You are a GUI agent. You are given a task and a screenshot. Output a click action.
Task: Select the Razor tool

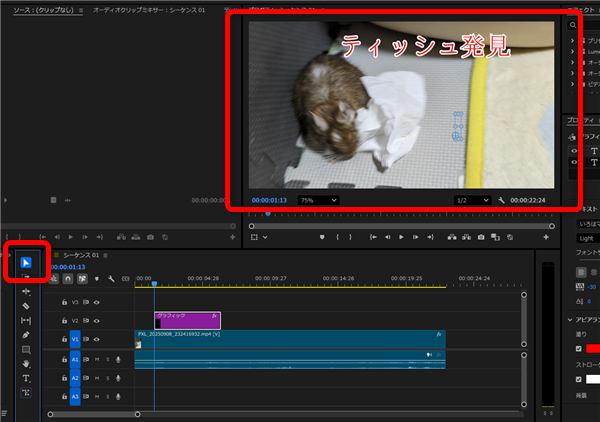(27, 306)
